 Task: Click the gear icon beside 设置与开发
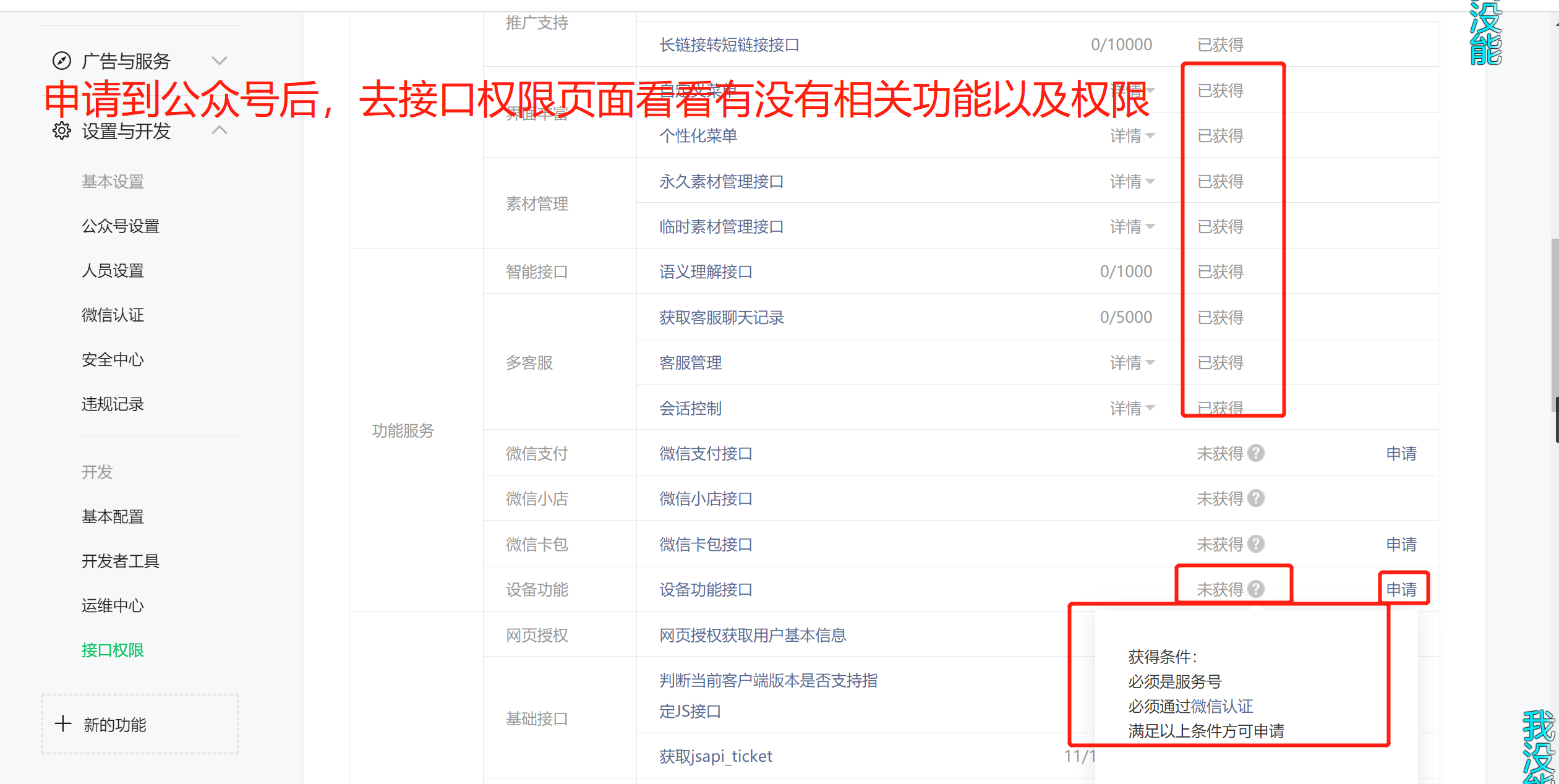[62, 130]
